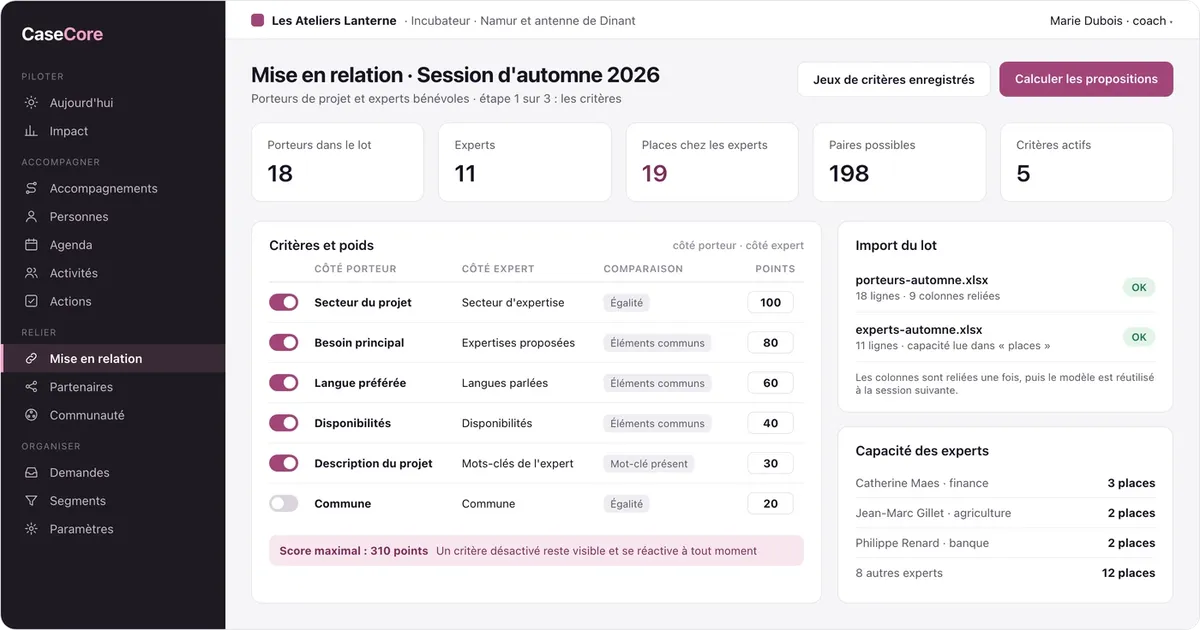
Task: Go to Demandes
Action: [113, 472]
